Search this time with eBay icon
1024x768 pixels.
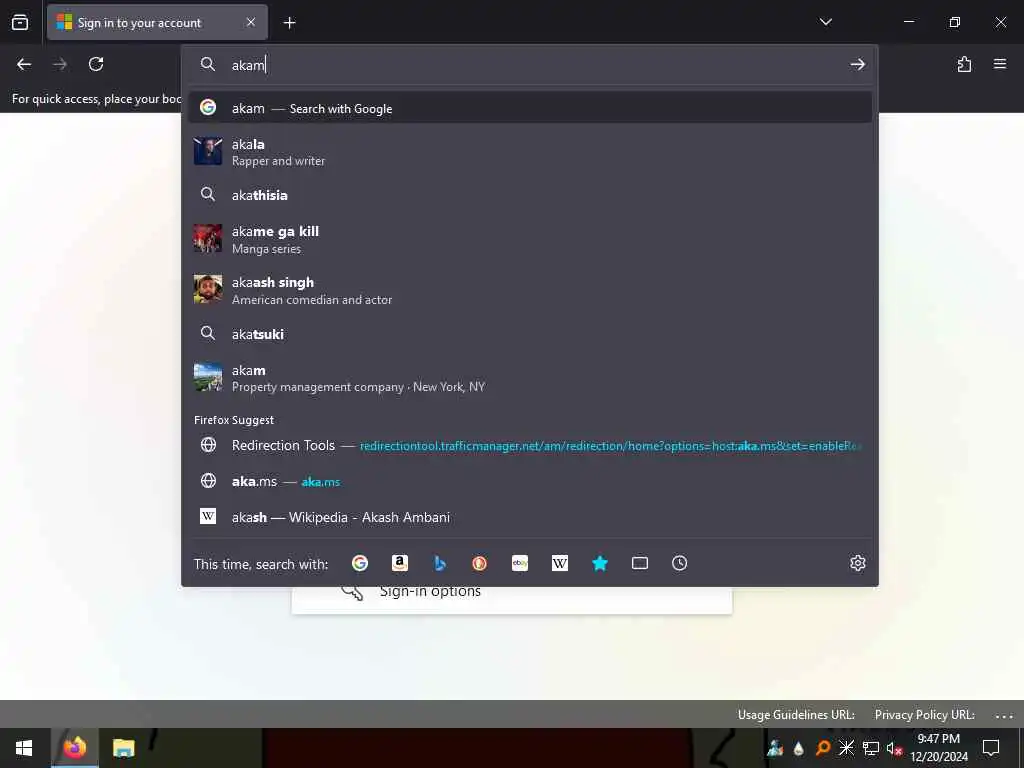click(x=520, y=563)
